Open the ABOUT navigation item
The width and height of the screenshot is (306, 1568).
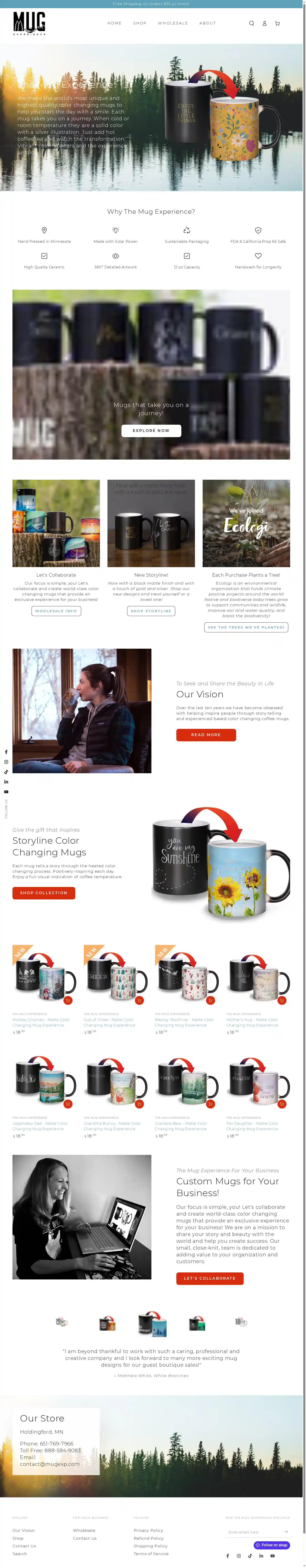[x=207, y=23]
